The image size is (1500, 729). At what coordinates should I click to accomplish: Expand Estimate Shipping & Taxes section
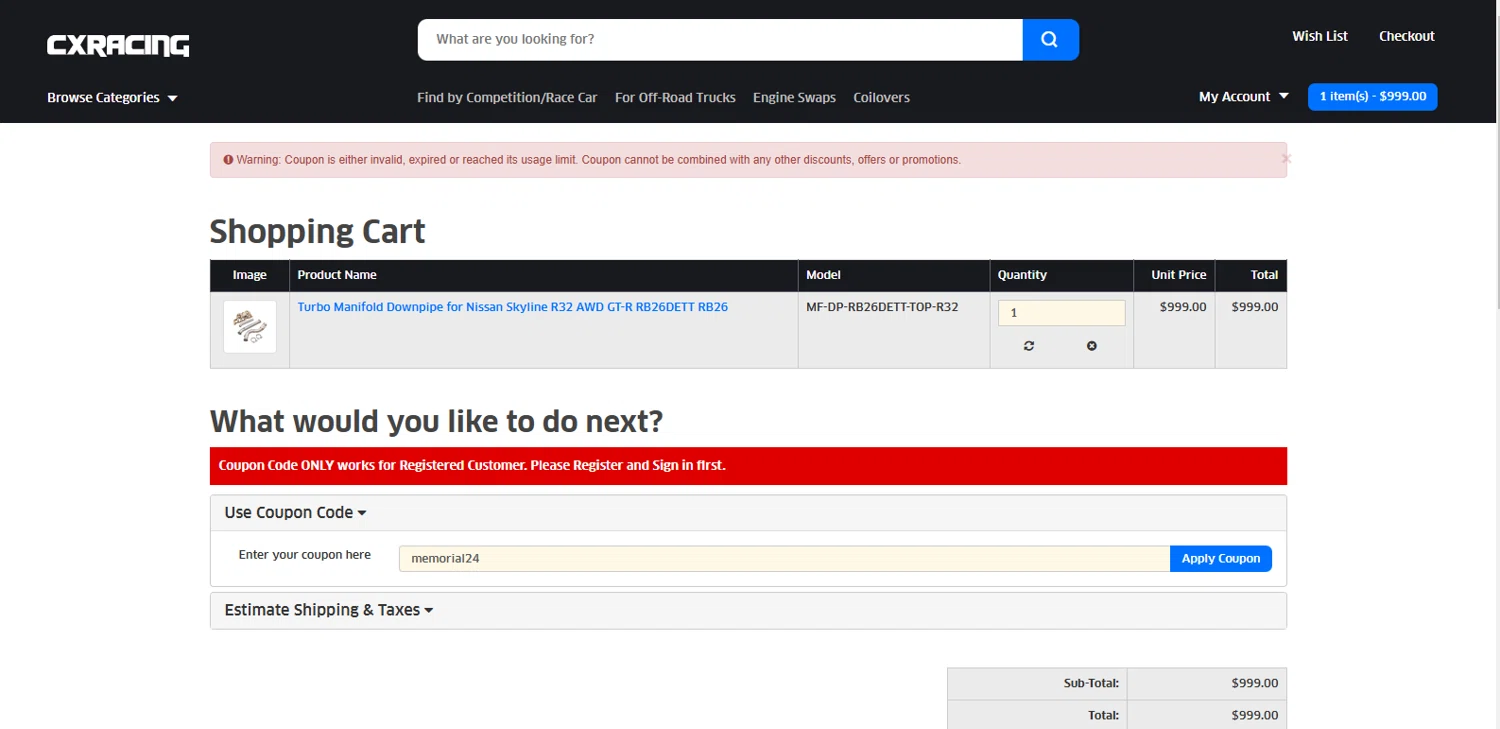pos(329,610)
